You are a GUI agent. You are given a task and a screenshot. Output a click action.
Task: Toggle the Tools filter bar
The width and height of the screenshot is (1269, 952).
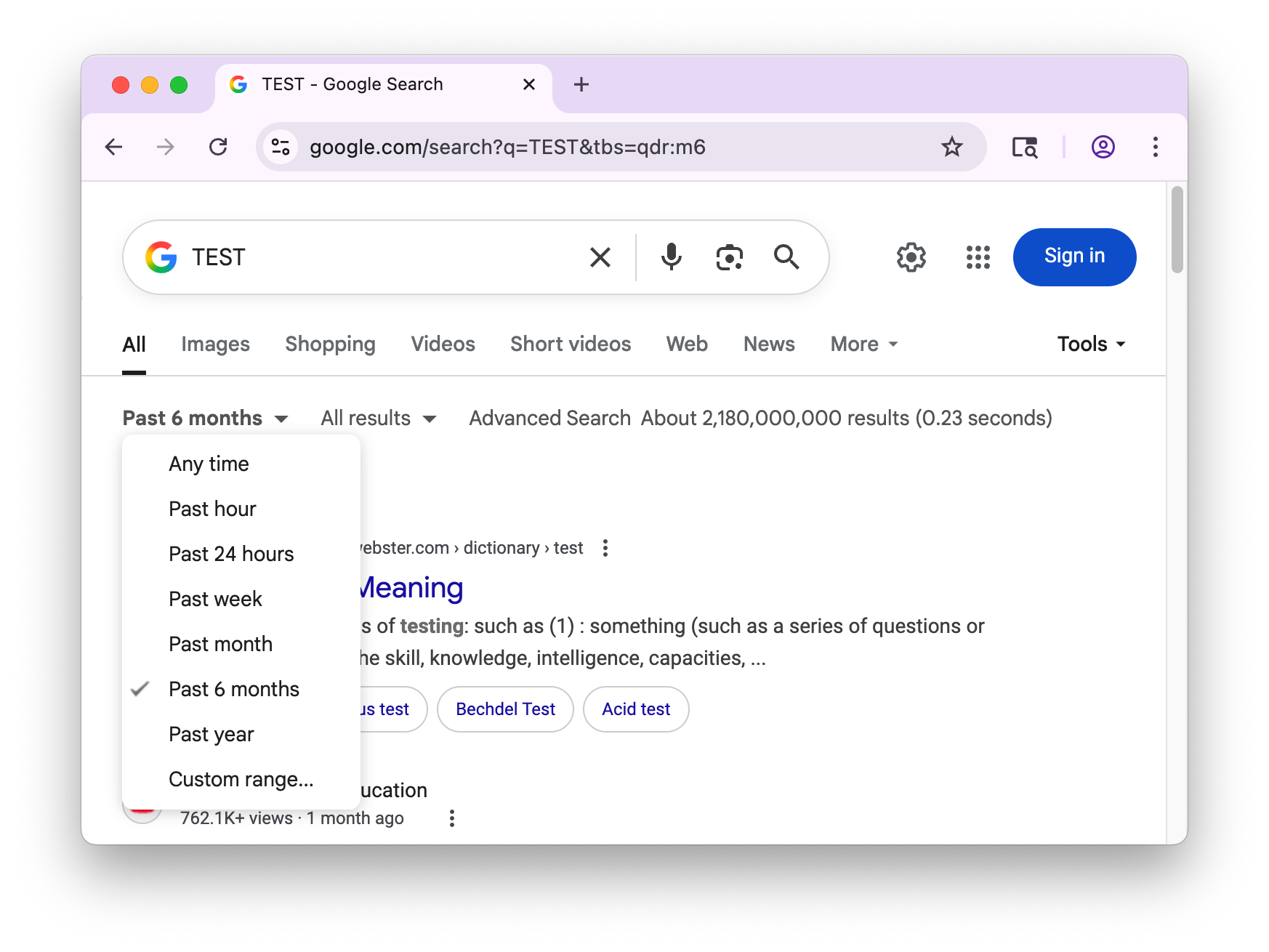coord(1090,344)
